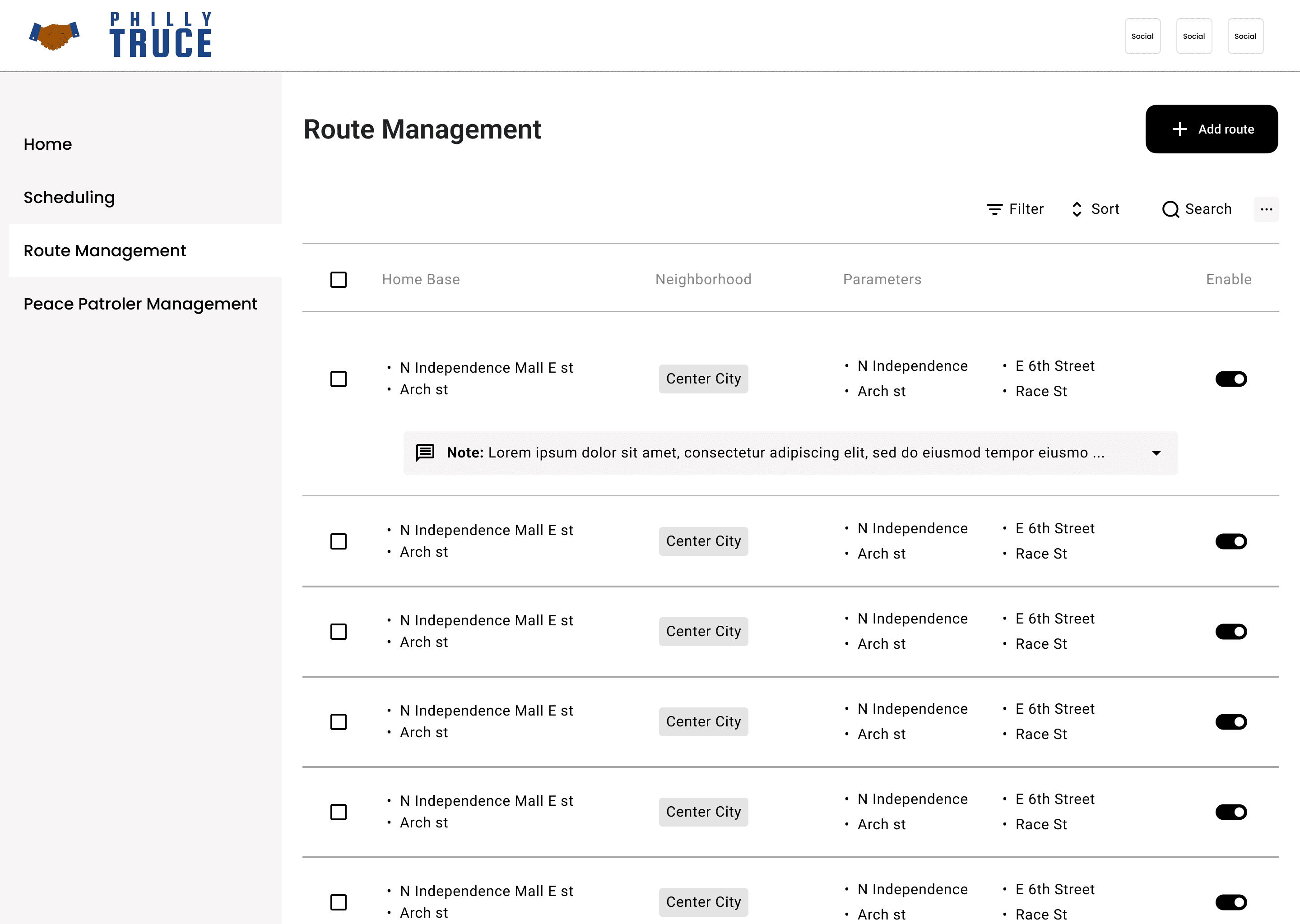
Task: Click Center City tag in first row
Action: tap(704, 379)
